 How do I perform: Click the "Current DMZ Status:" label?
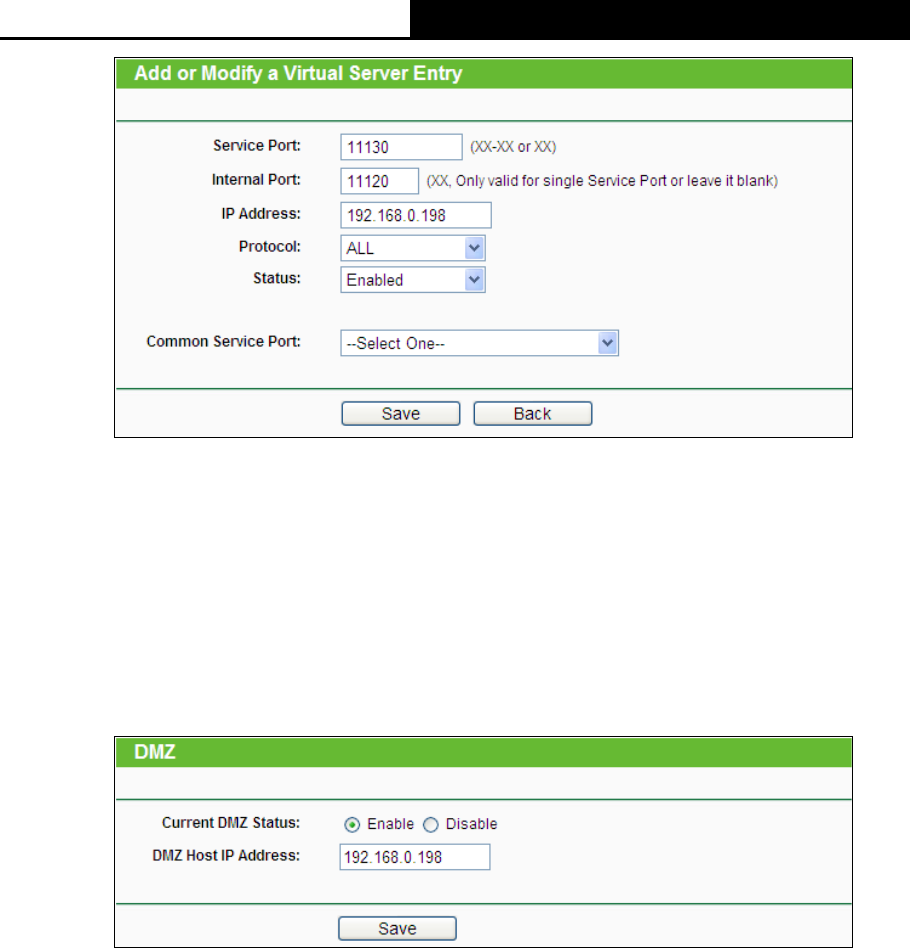point(230,823)
